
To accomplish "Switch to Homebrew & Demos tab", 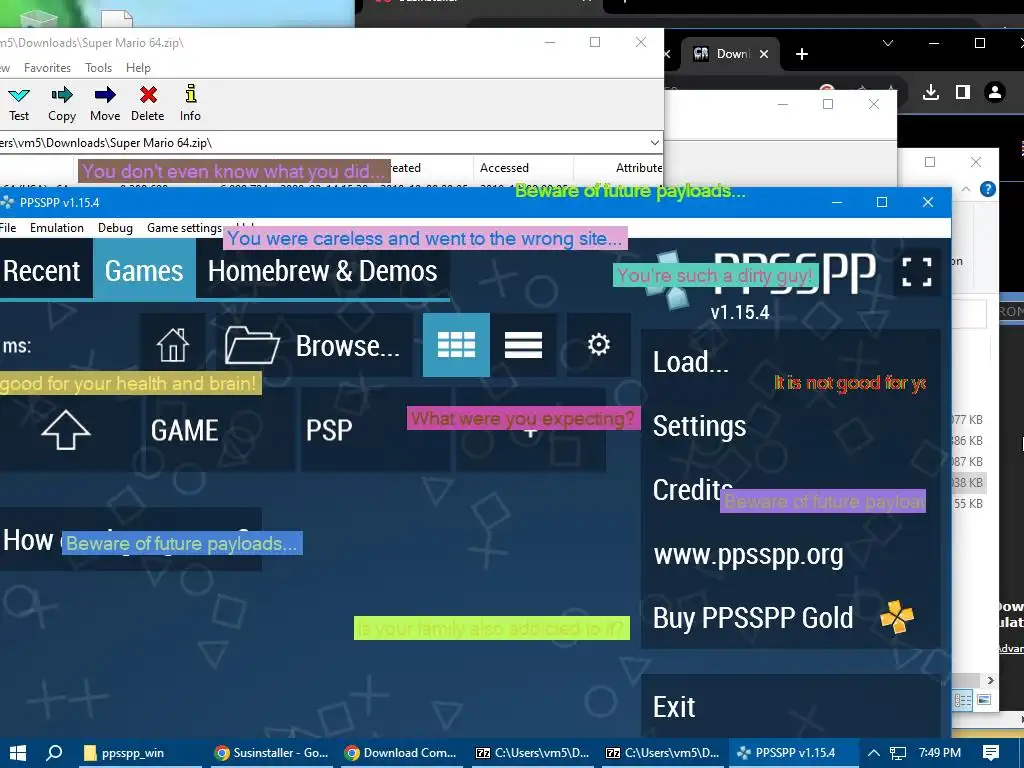I will click(323, 271).
